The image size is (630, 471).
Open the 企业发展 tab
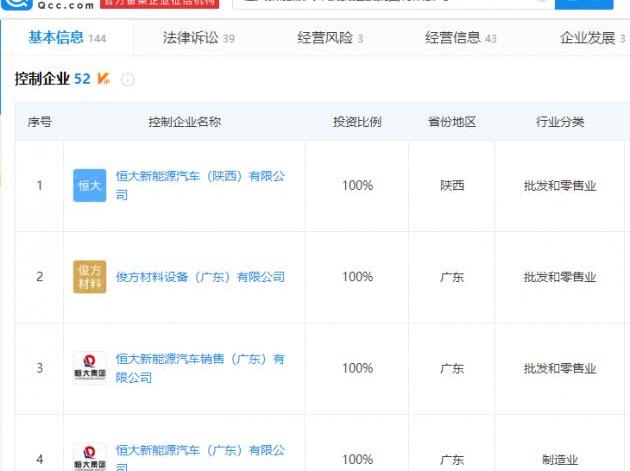pyautogui.click(x=593, y=38)
